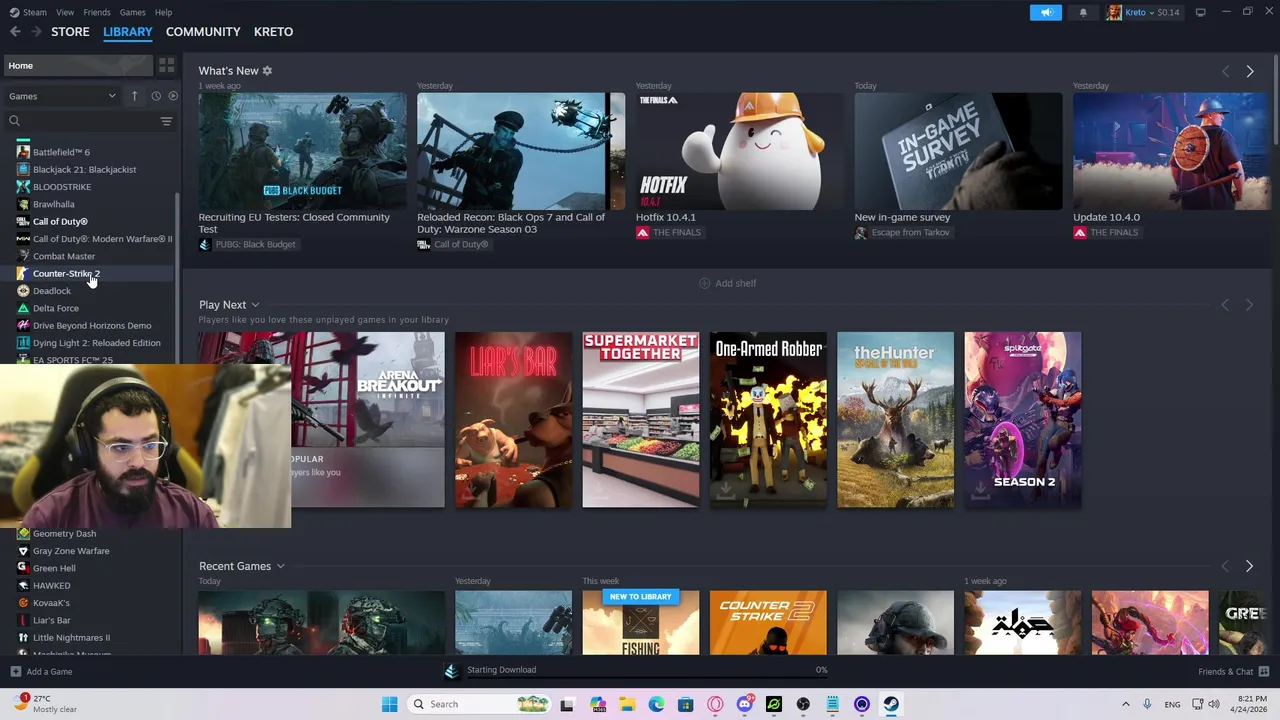The image size is (1280, 720).
Task: Open Discord from the taskbar
Action: (x=745, y=704)
